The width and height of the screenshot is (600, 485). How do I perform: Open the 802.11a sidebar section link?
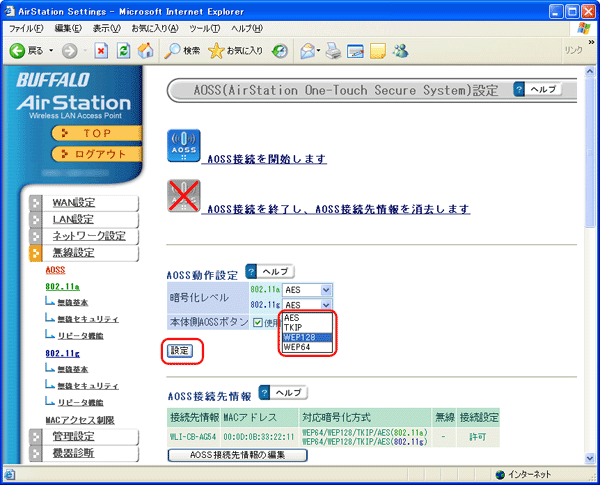coord(62,286)
